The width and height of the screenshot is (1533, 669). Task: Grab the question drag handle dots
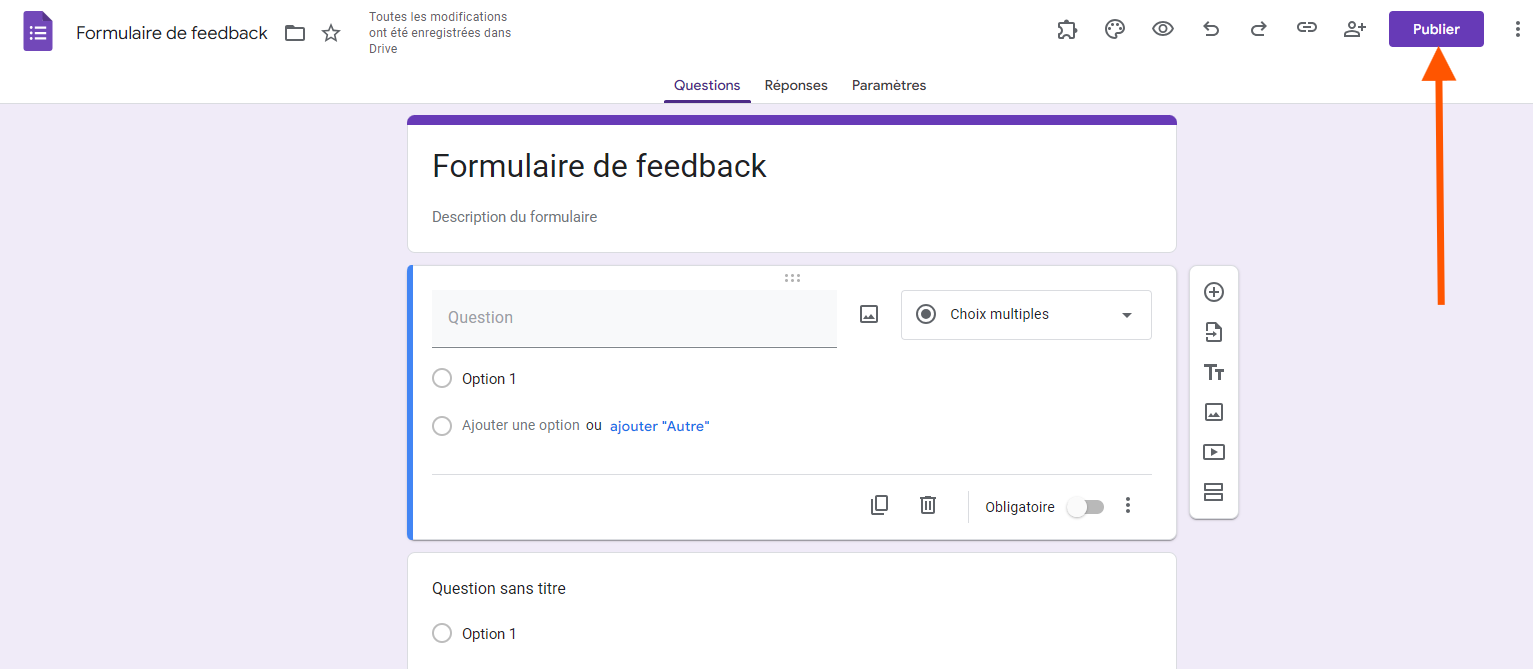point(792,278)
